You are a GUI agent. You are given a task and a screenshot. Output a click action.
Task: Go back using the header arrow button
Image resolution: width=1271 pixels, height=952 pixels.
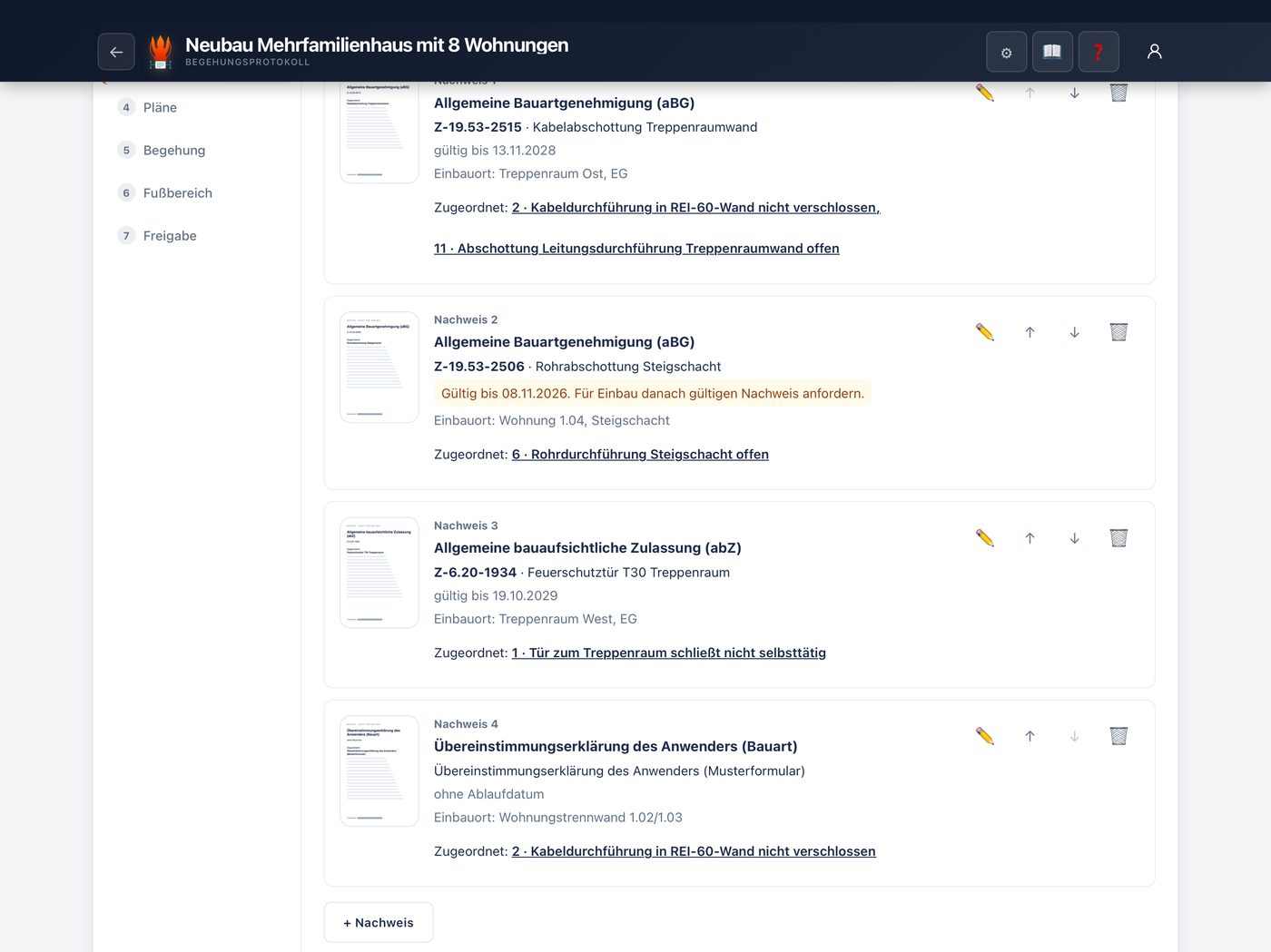pos(116,52)
